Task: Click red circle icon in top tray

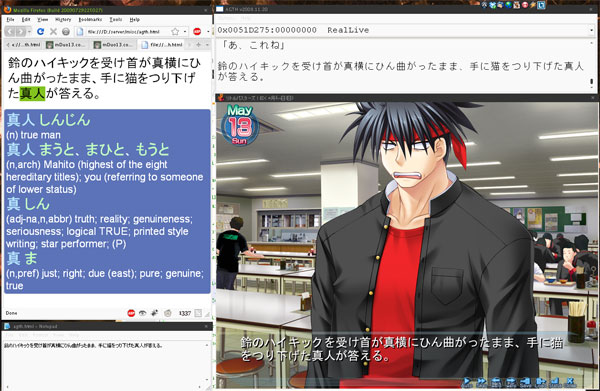Action: 525,5
